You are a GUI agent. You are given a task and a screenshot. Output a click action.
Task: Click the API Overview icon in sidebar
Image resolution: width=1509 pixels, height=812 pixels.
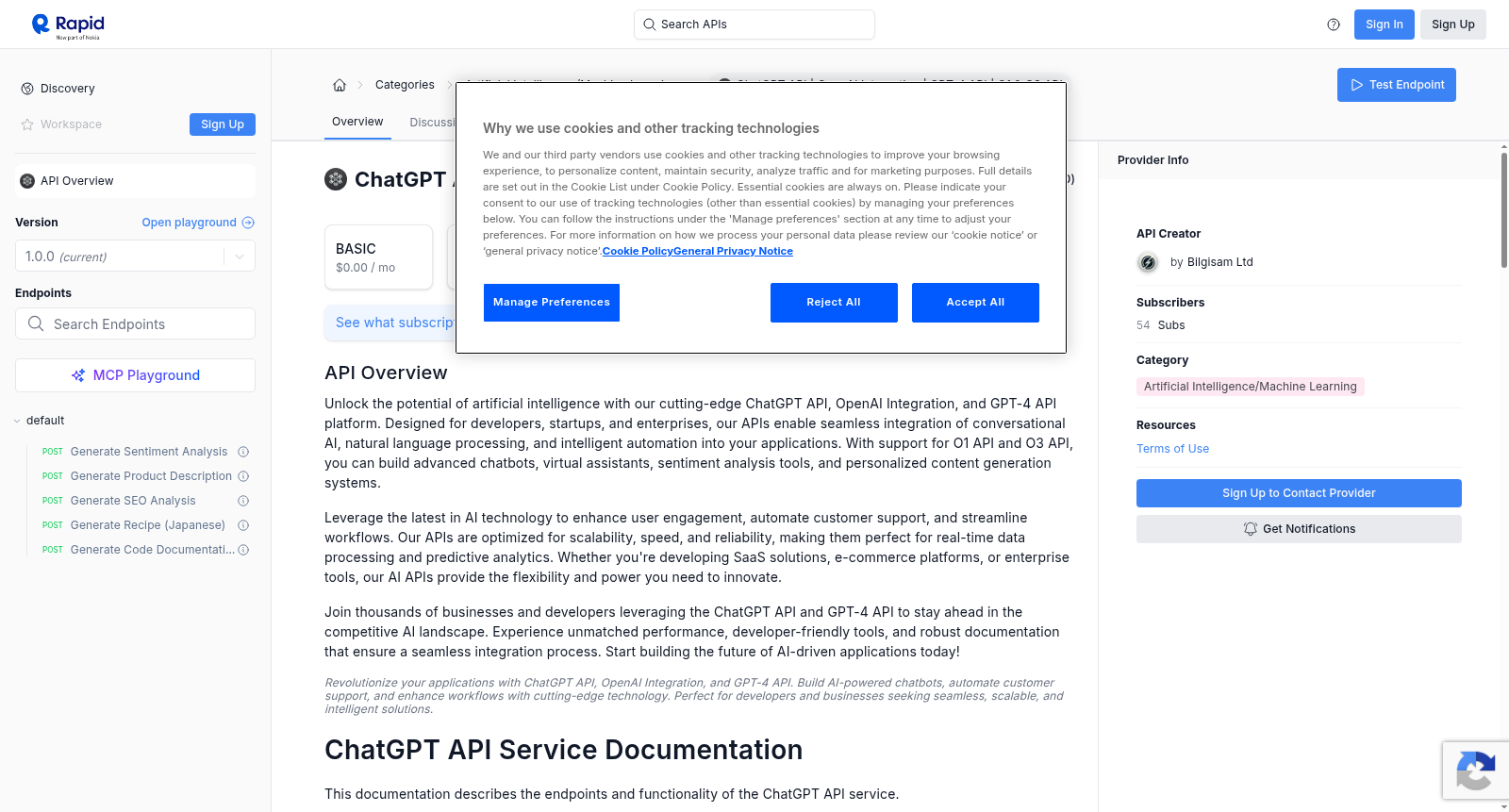pyautogui.click(x=27, y=181)
